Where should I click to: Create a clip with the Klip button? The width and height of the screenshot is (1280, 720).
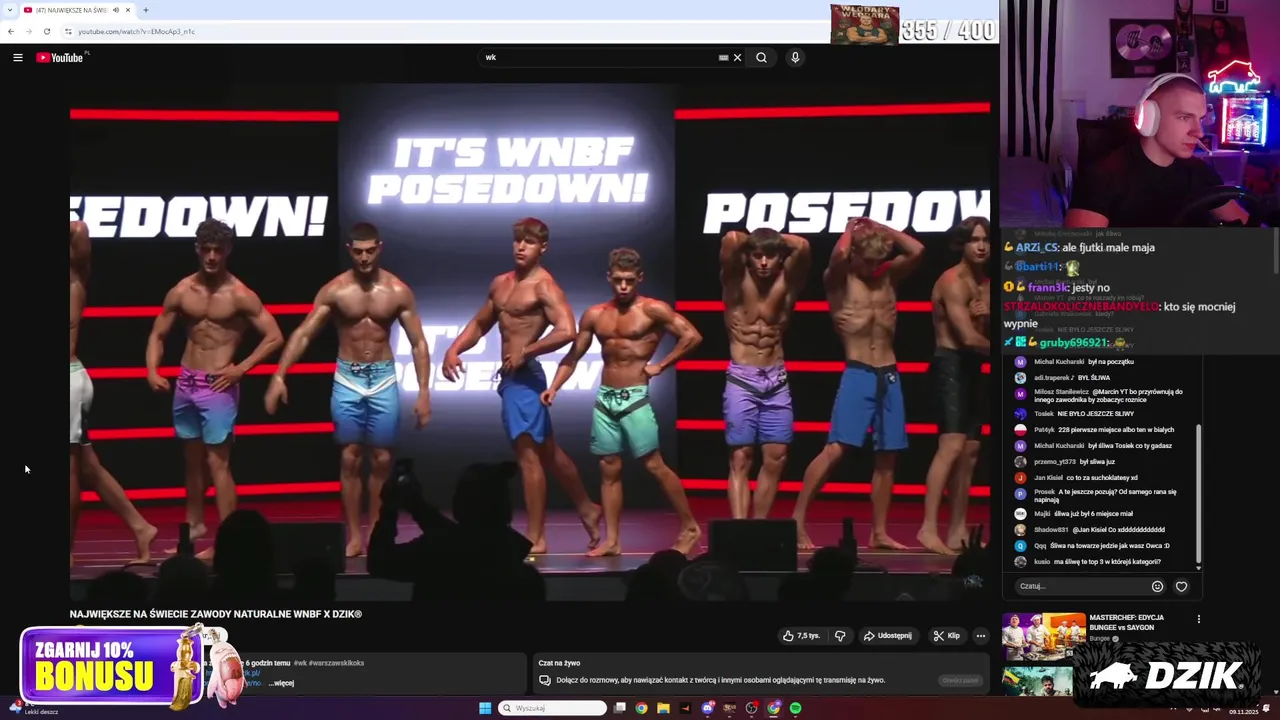(946, 636)
